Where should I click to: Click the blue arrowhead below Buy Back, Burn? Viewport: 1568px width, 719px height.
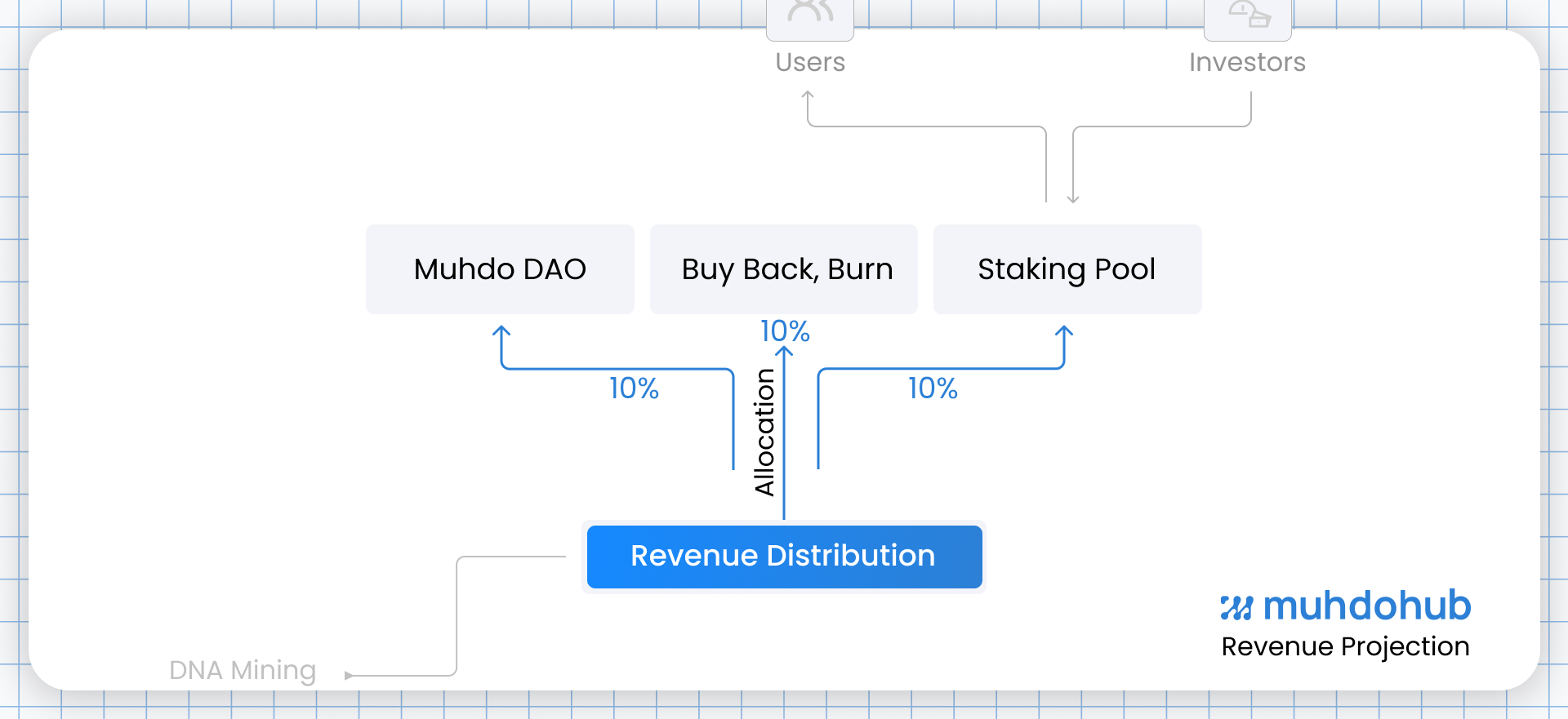pyautogui.click(x=784, y=352)
